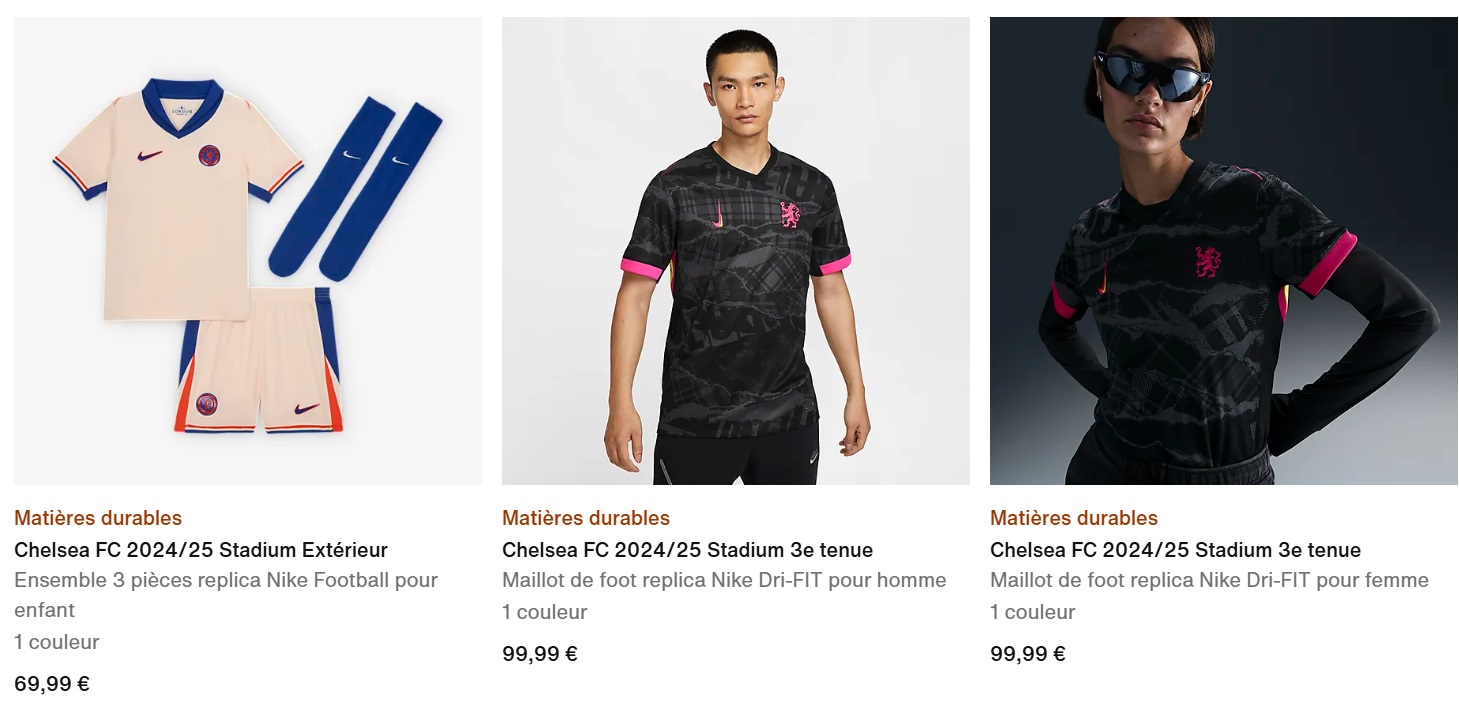Image resolution: width=1459 pixels, height=707 pixels.
Task: Click 'Matières durables' label for women's jersey
Action: pos(1074,518)
